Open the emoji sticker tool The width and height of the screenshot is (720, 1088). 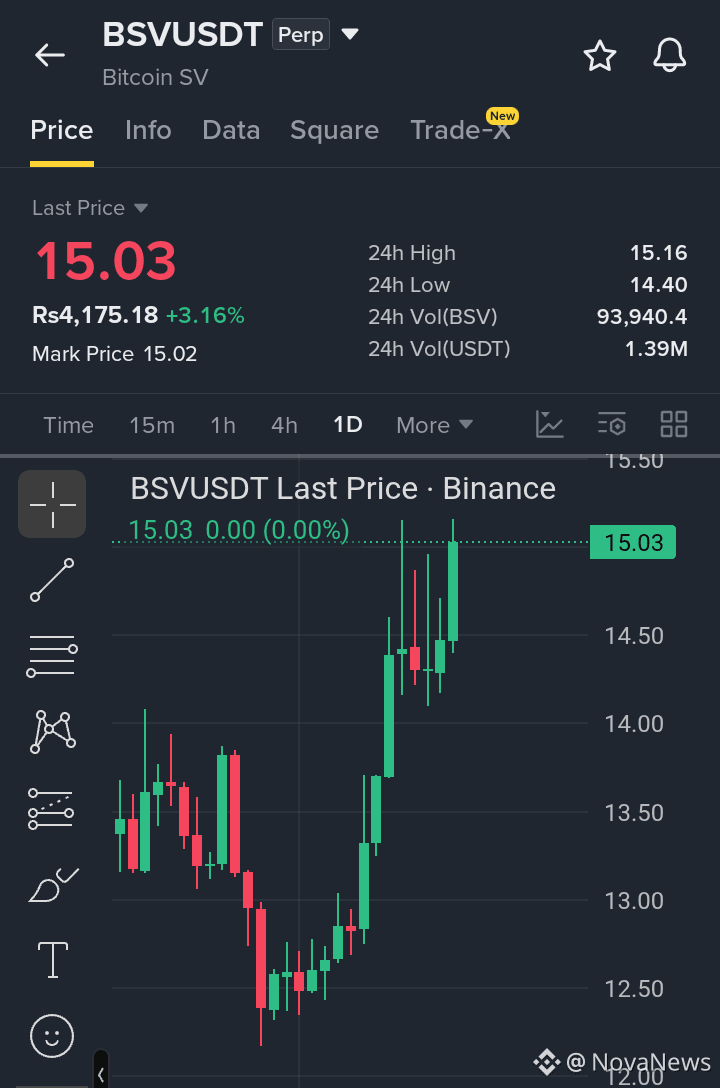[x=52, y=1036]
